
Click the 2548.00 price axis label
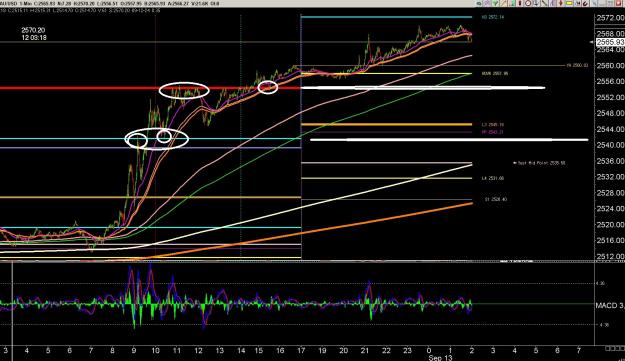pos(610,113)
